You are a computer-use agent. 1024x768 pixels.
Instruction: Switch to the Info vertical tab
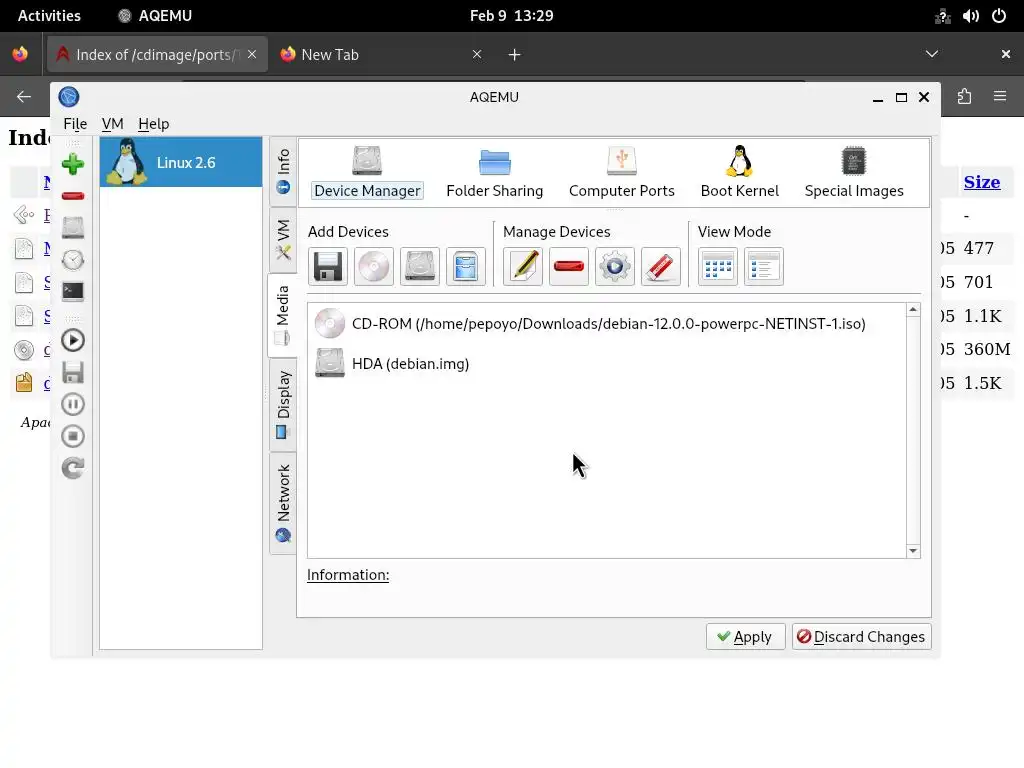pyautogui.click(x=283, y=172)
